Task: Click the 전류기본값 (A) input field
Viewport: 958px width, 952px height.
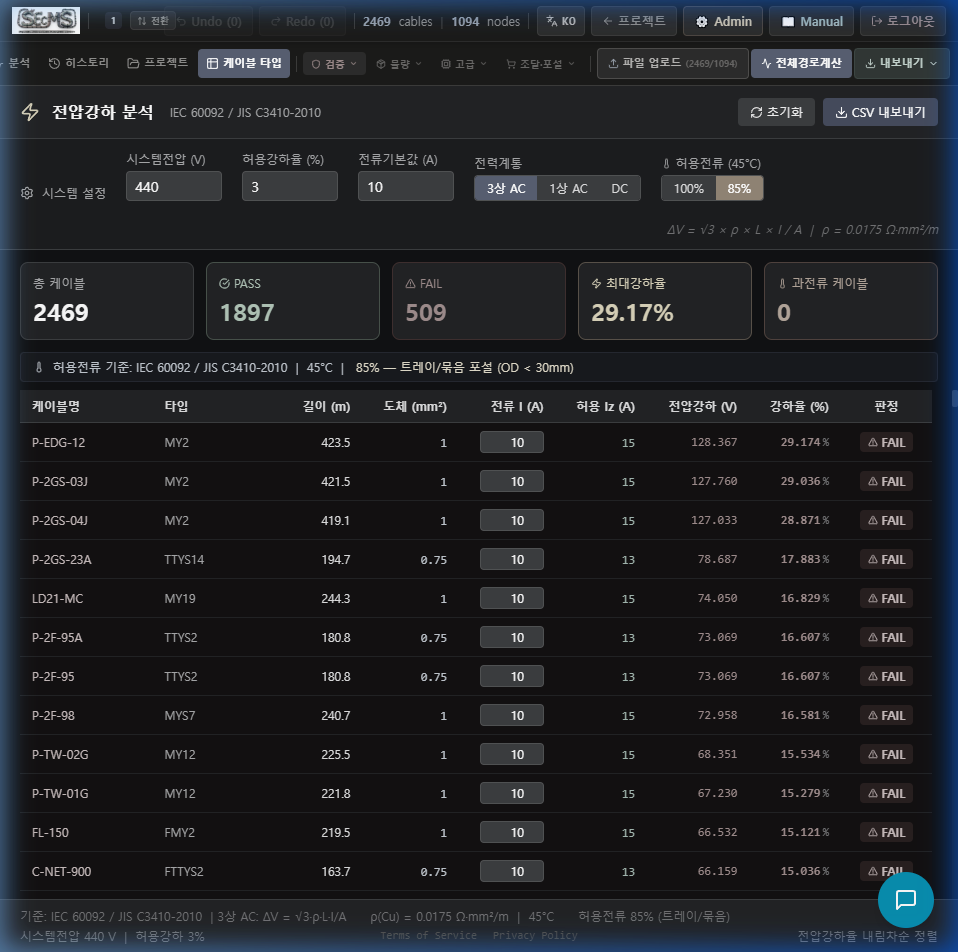Action: coord(406,186)
